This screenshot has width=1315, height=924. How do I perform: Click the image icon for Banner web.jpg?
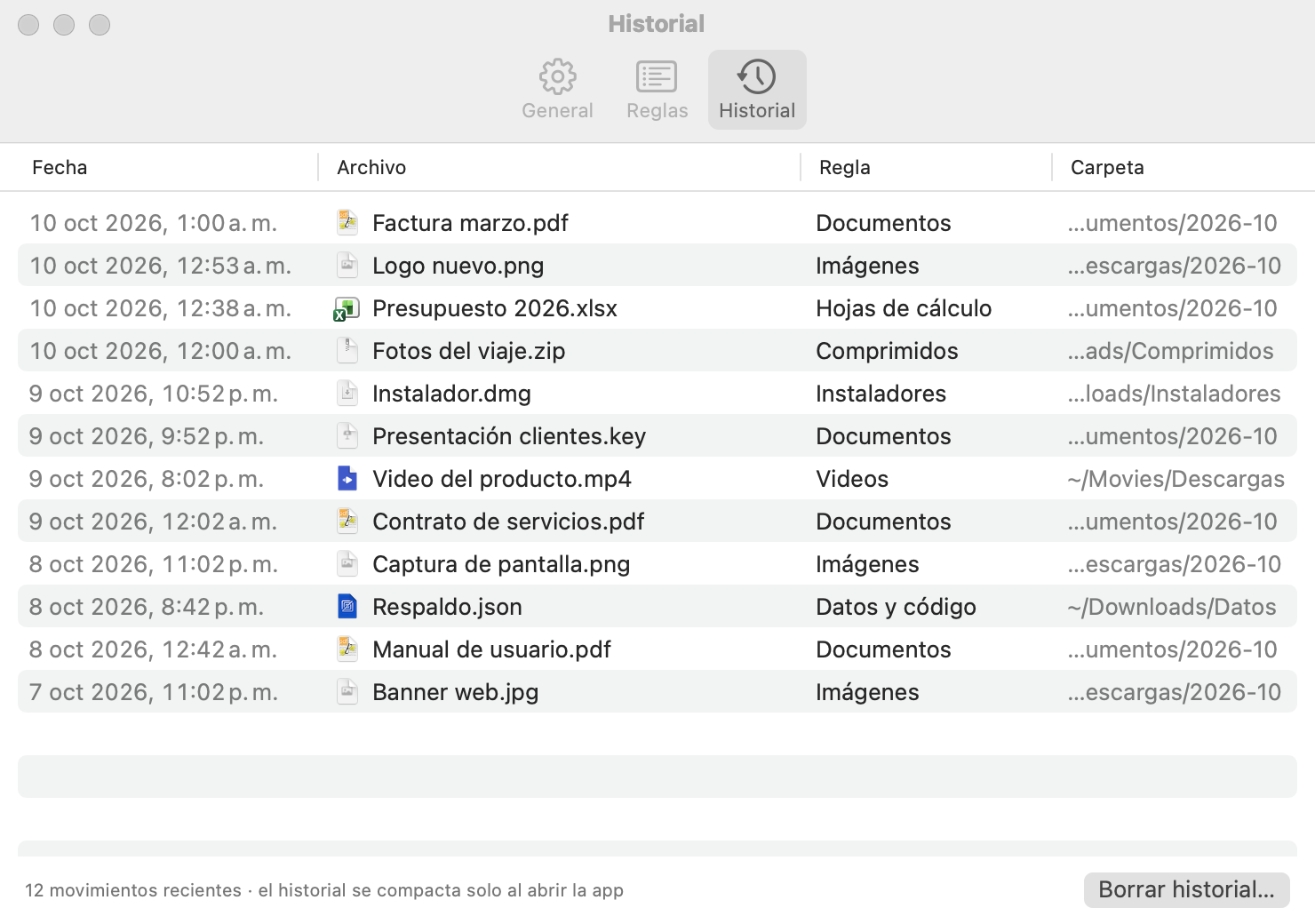(347, 691)
